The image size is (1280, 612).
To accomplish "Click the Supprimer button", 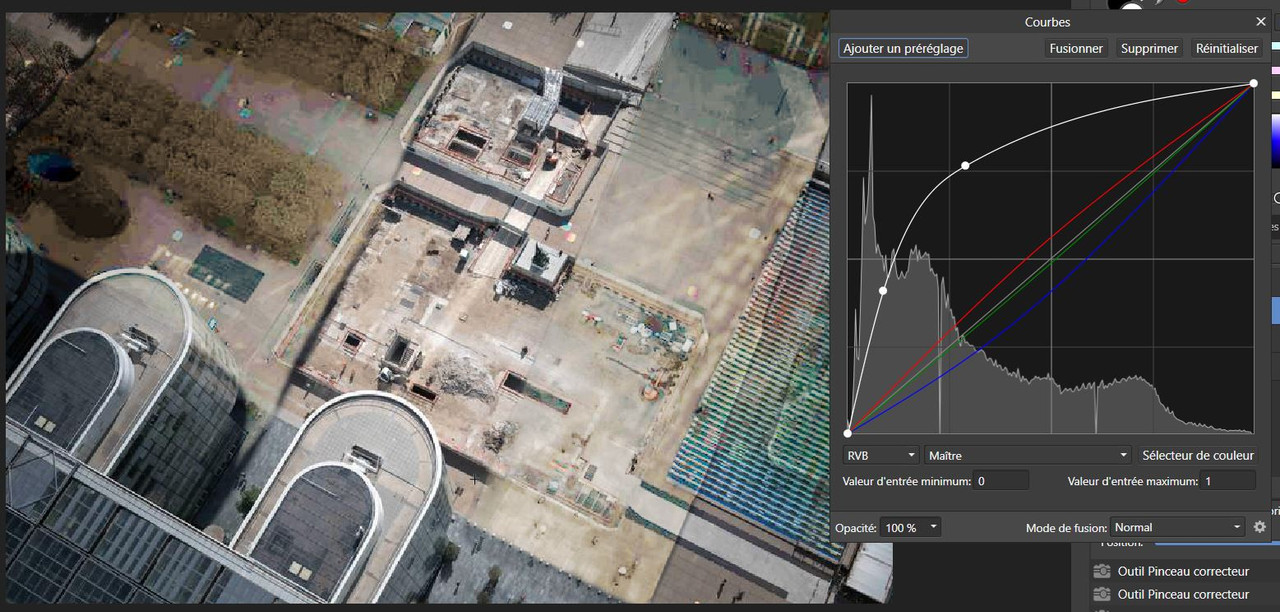I will click(x=1149, y=48).
